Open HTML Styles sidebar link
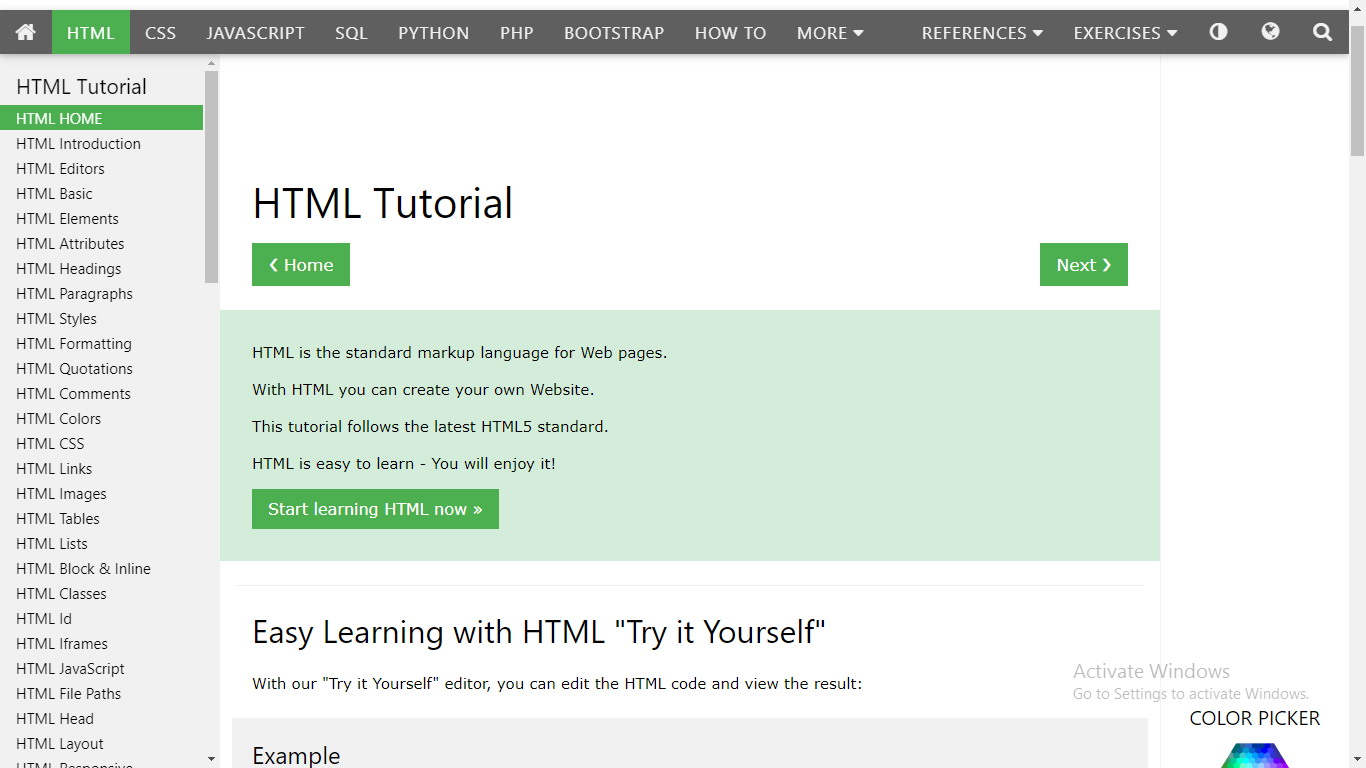Viewport: 1366px width, 768px height. coord(101,318)
